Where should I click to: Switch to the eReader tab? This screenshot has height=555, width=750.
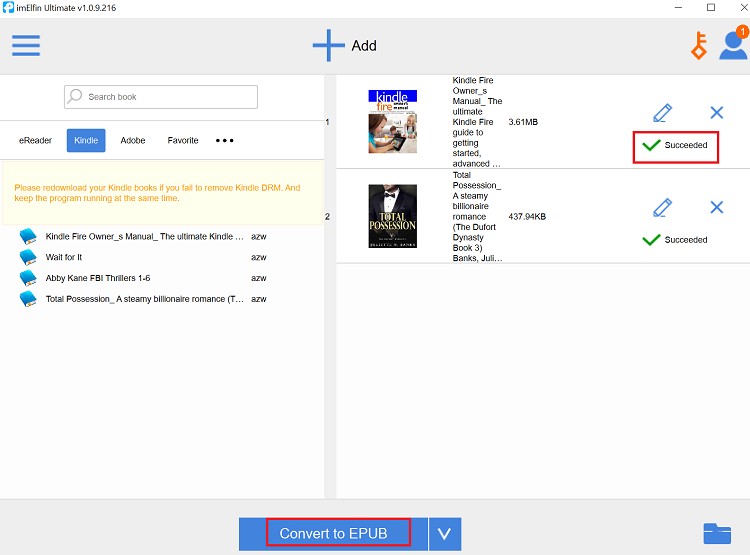click(35, 140)
